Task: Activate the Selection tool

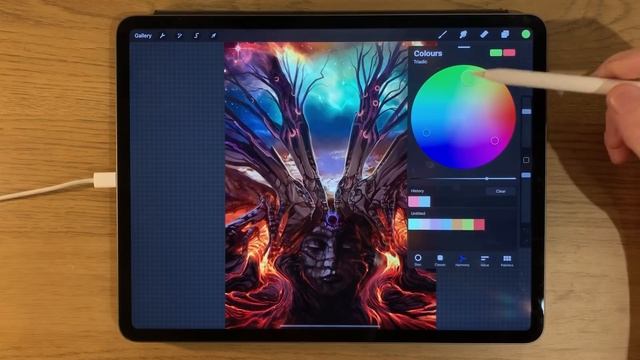Action: pyautogui.click(x=196, y=36)
